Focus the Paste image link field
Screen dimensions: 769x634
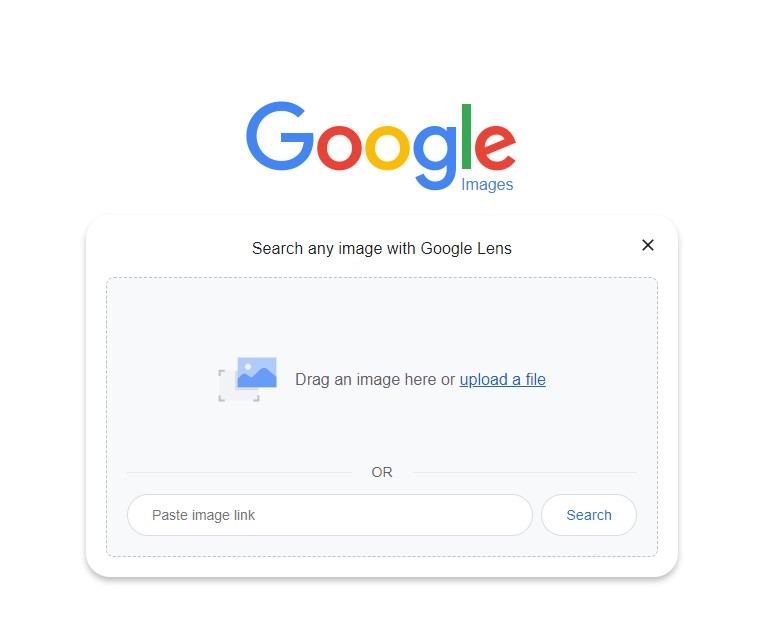click(x=330, y=515)
